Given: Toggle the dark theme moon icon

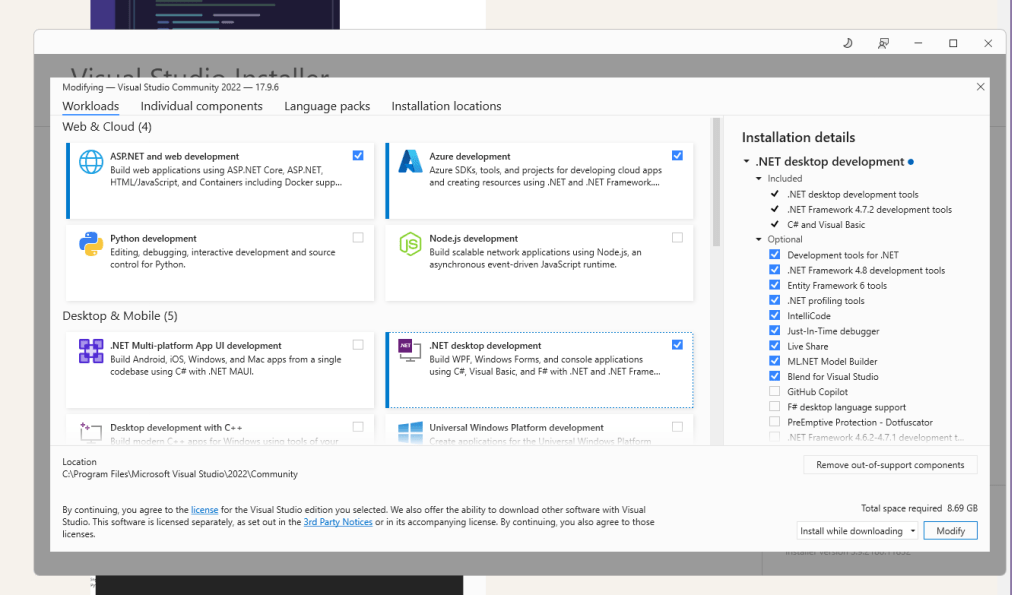Looking at the screenshot, I should (848, 43).
